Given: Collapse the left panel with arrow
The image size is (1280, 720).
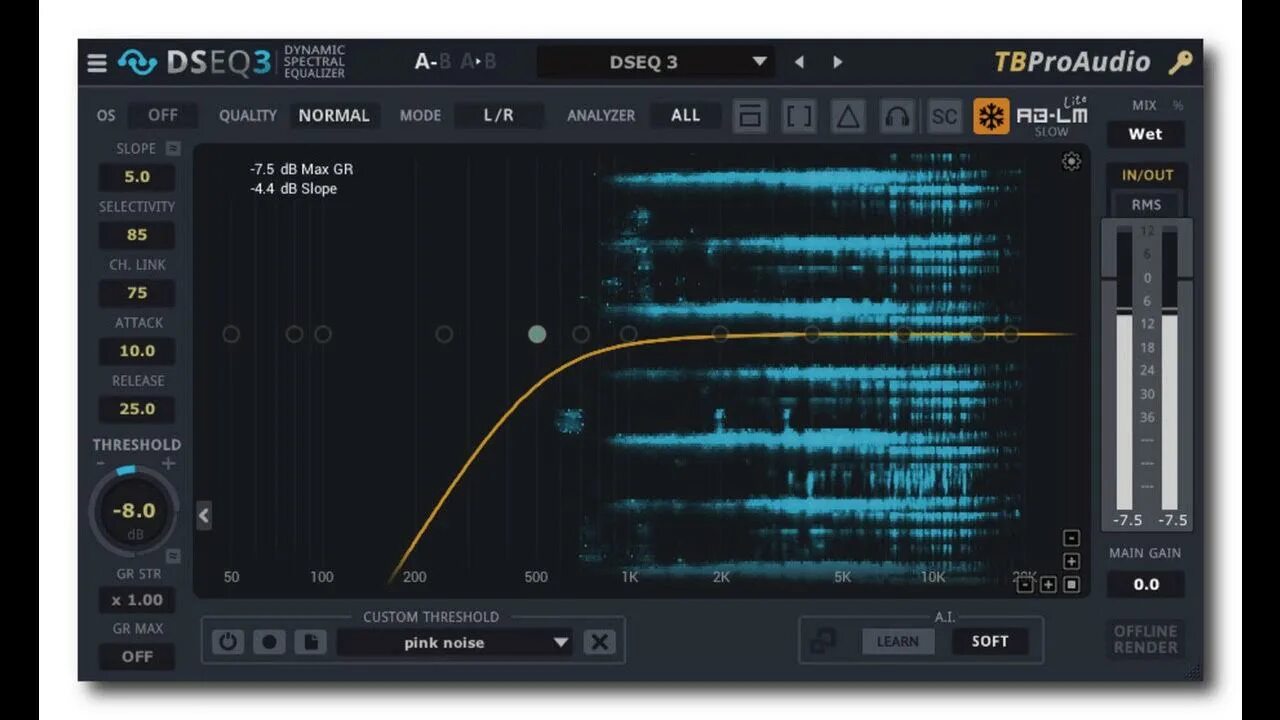Looking at the screenshot, I should pos(204,516).
